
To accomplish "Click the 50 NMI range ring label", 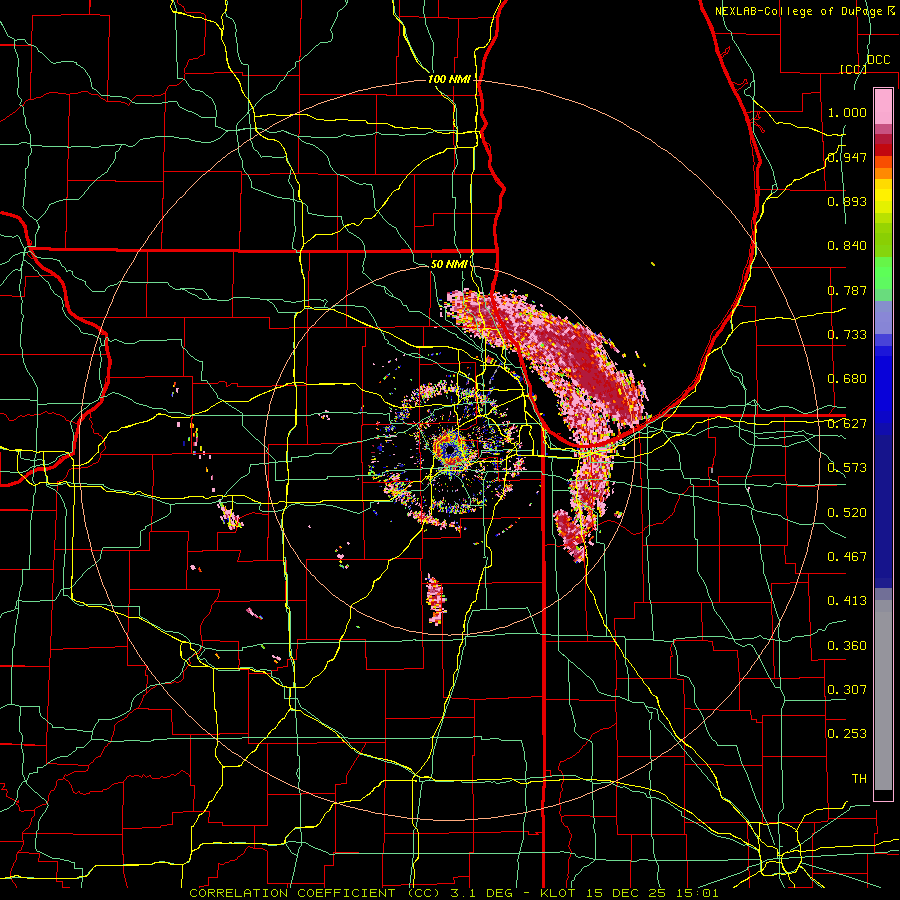I will pos(449,264).
